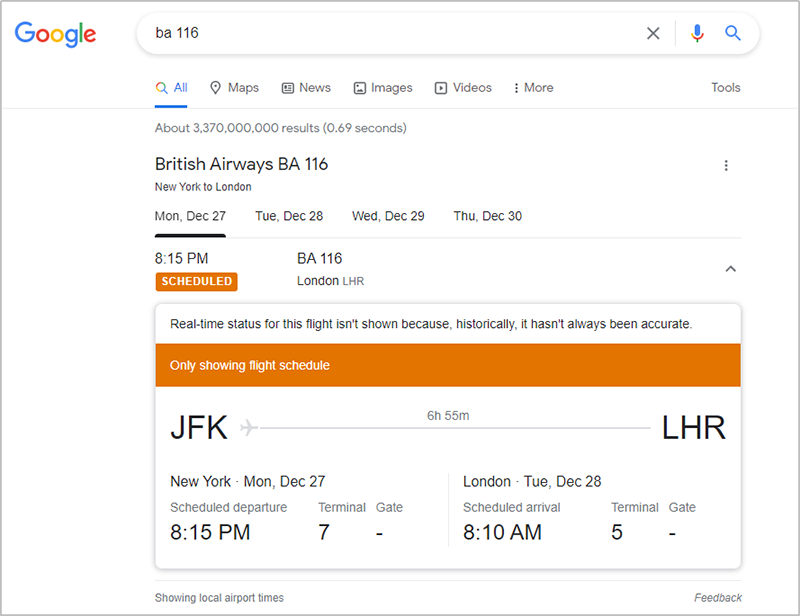Click the Feedback link
The image size is (800, 616).
(x=718, y=598)
